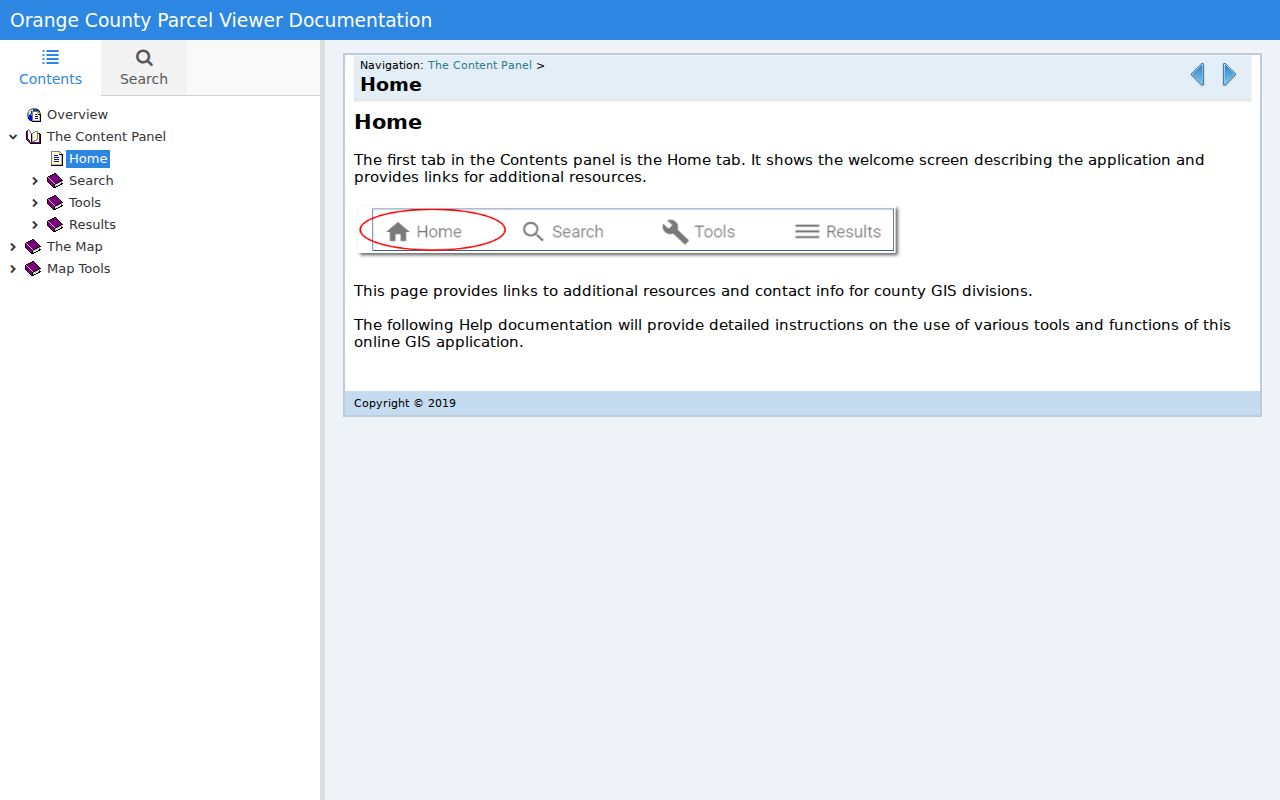Click the list icon on the Contents tab

[50, 57]
